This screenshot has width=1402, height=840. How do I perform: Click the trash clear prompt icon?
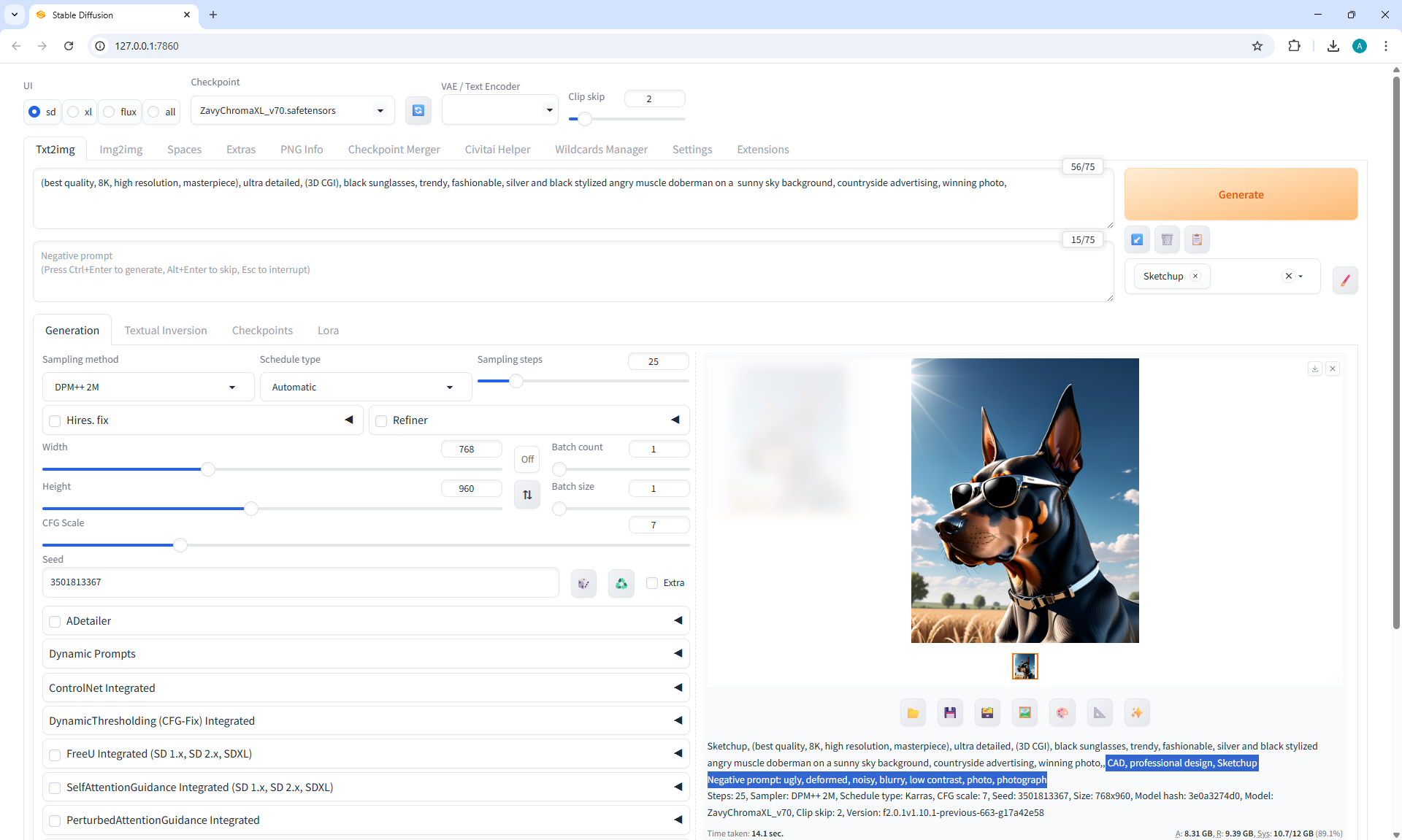point(1167,239)
